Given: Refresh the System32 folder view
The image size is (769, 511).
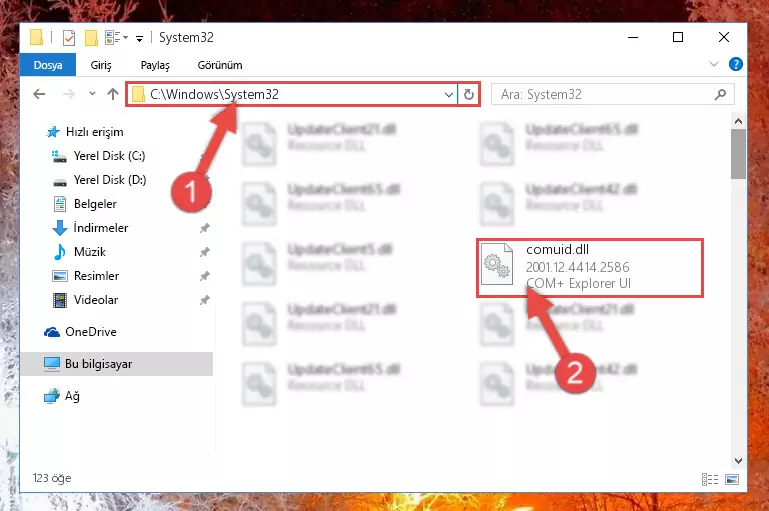Looking at the screenshot, I should point(469,94).
